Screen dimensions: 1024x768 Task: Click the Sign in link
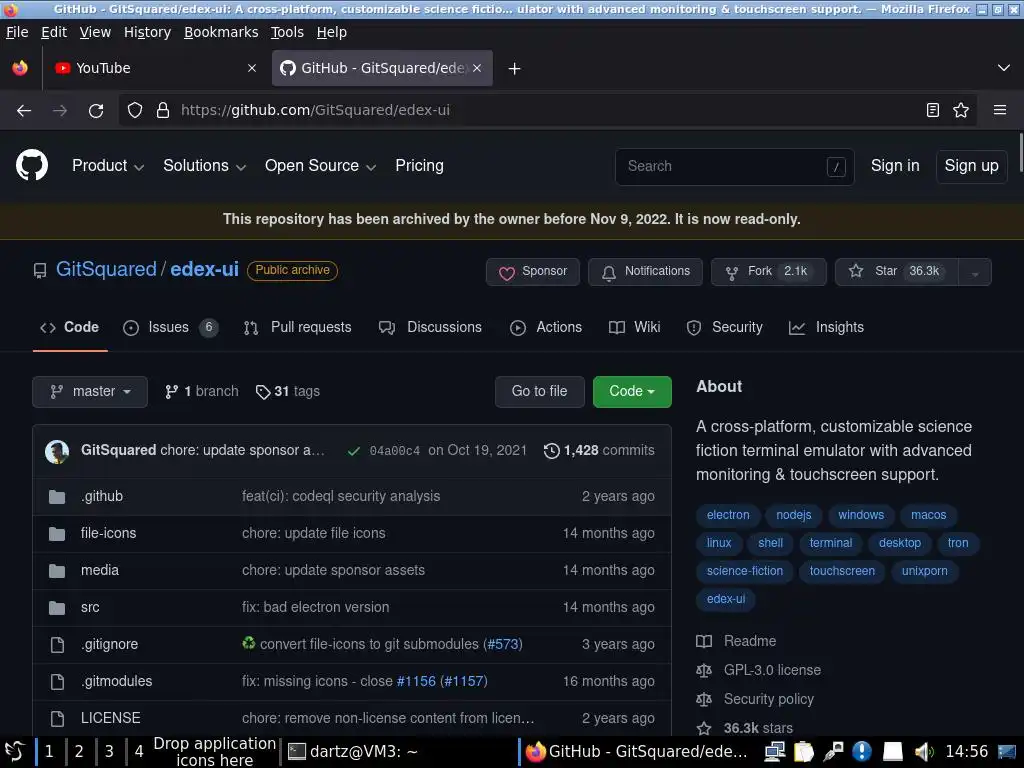coord(895,166)
